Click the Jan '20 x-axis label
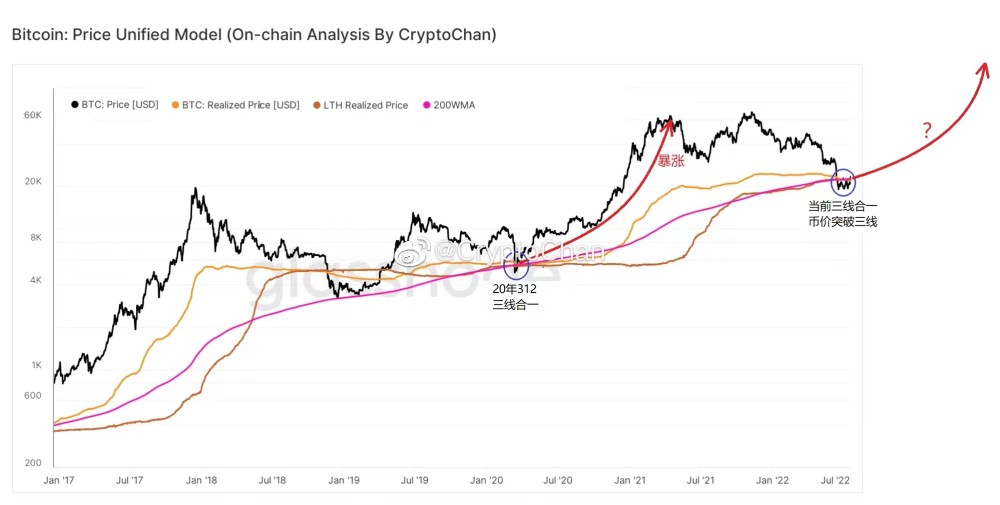Image resolution: width=1000 pixels, height=505 pixels. 487,481
